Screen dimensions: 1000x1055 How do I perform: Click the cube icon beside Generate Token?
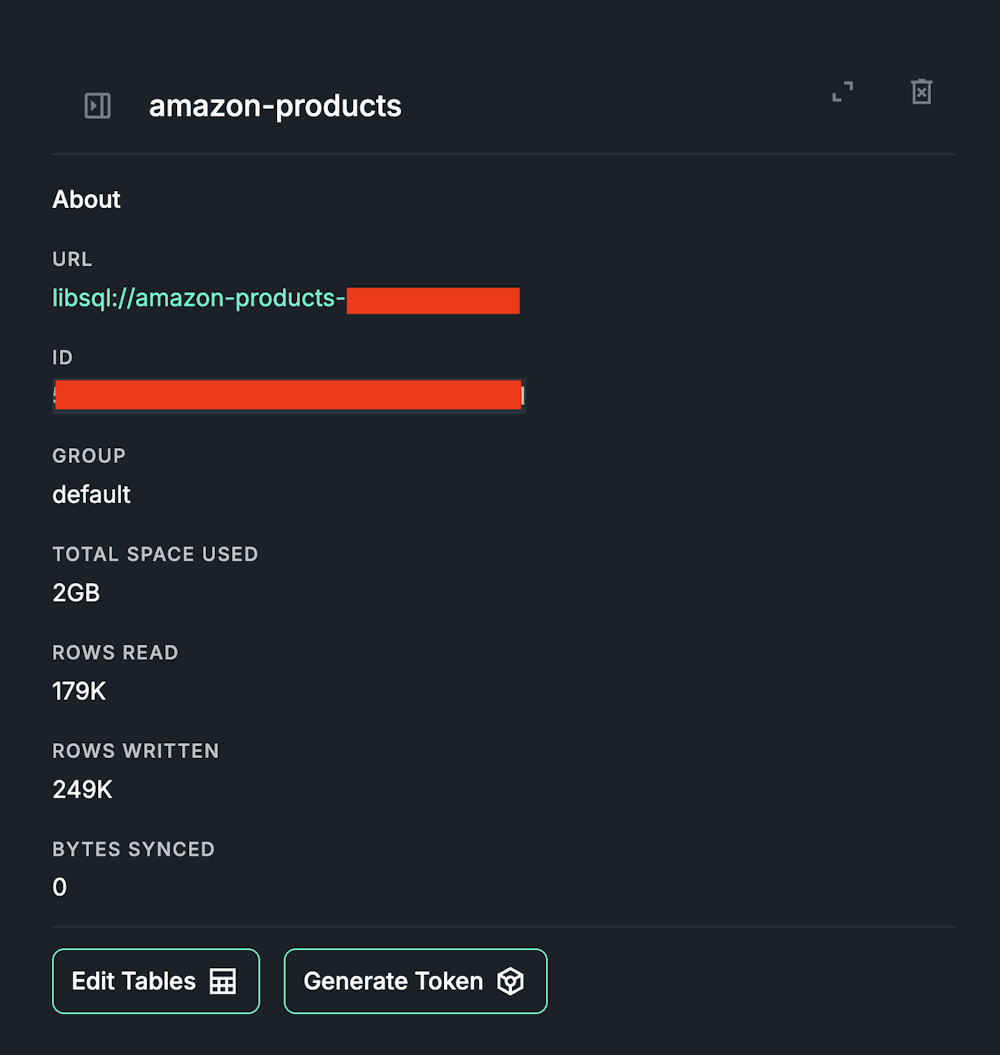click(x=511, y=981)
